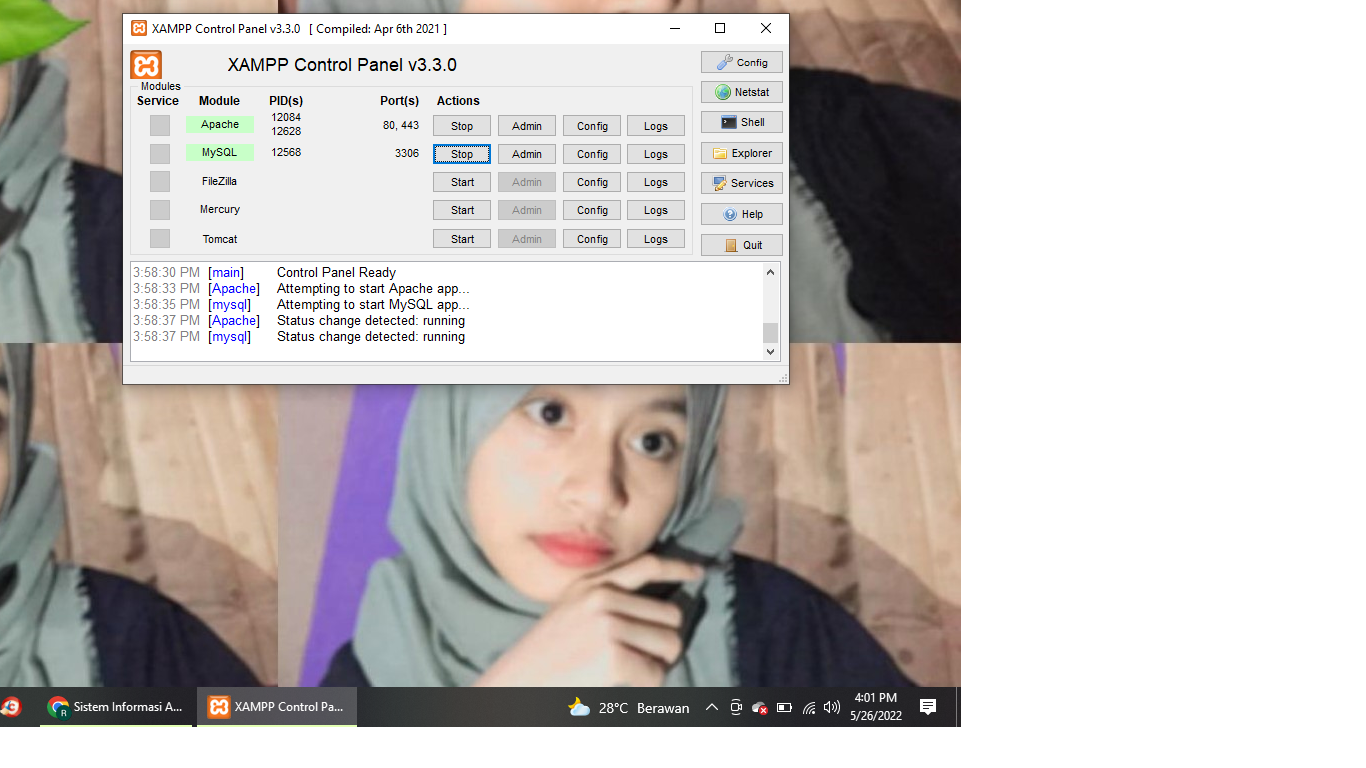The width and height of the screenshot is (1366, 768).
Task: Click the volume icon in system tray
Action: coord(831,707)
